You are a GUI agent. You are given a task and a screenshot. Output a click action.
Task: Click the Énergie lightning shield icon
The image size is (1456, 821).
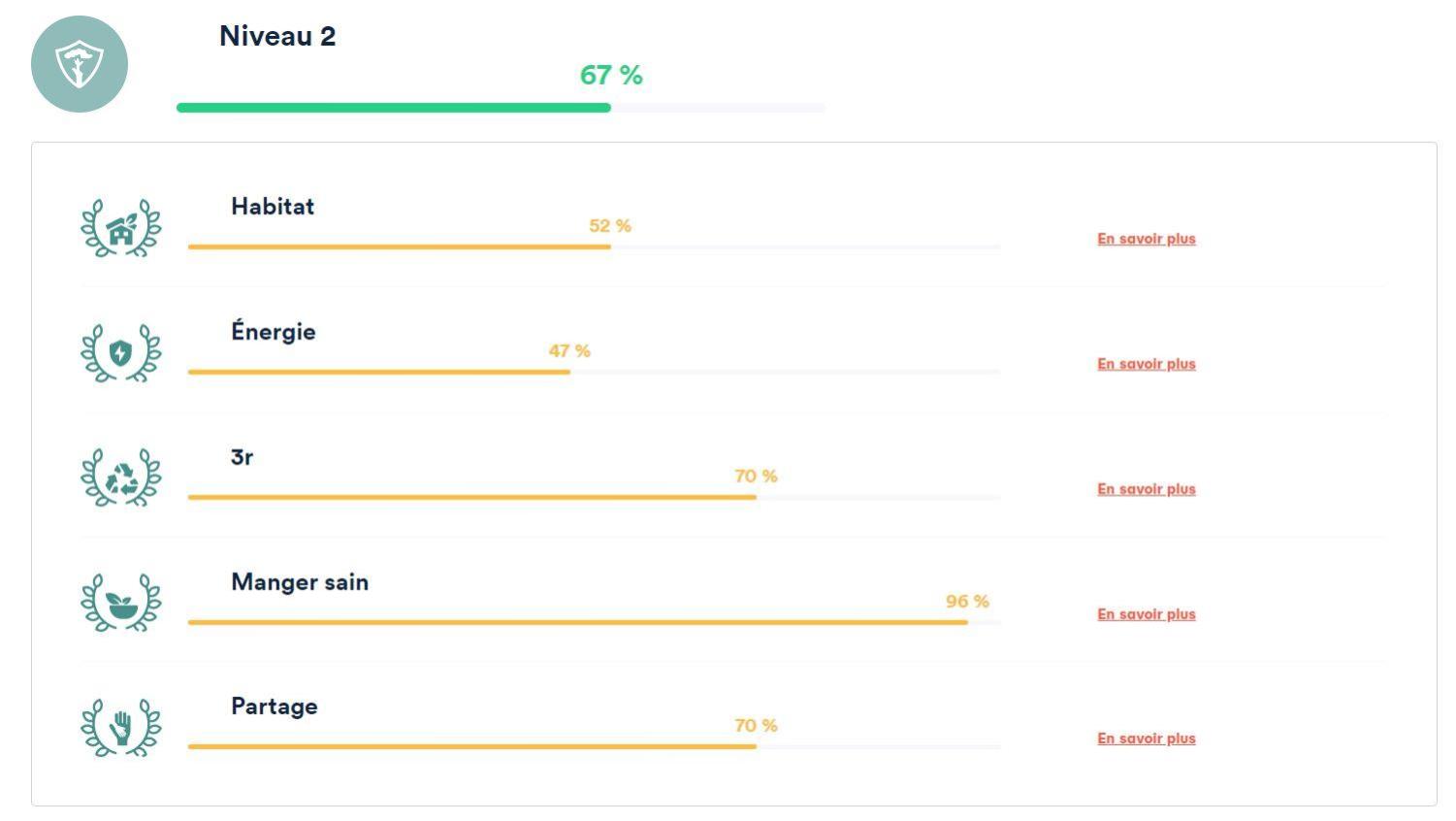click(120, 353)
